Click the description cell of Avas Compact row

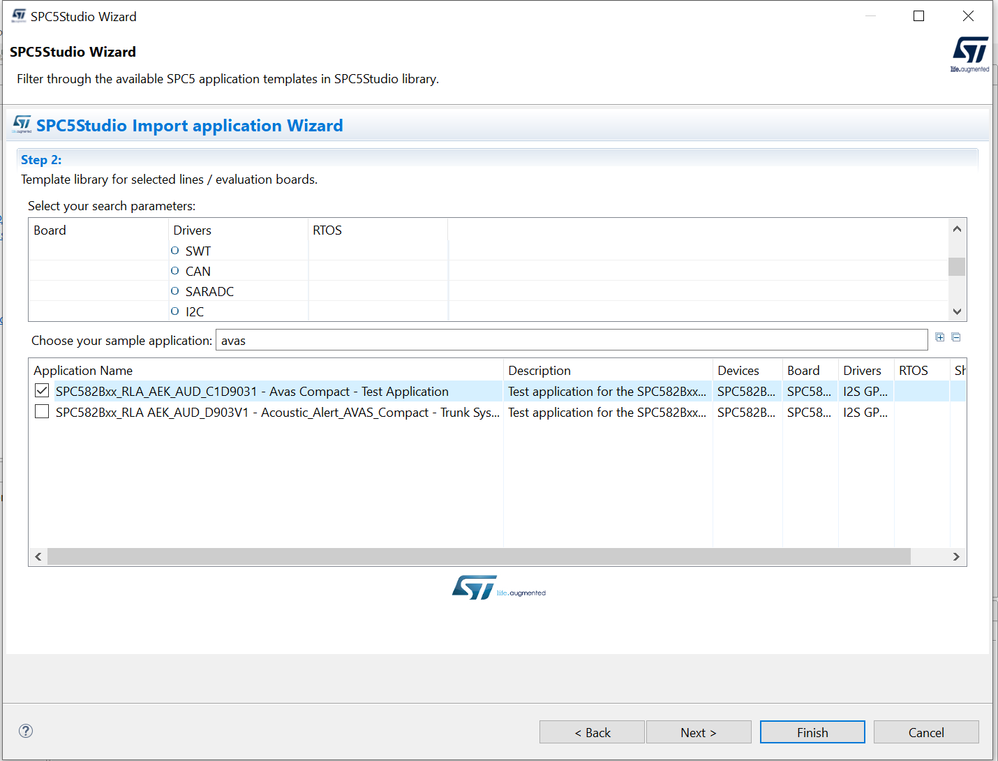click(607, 391)
